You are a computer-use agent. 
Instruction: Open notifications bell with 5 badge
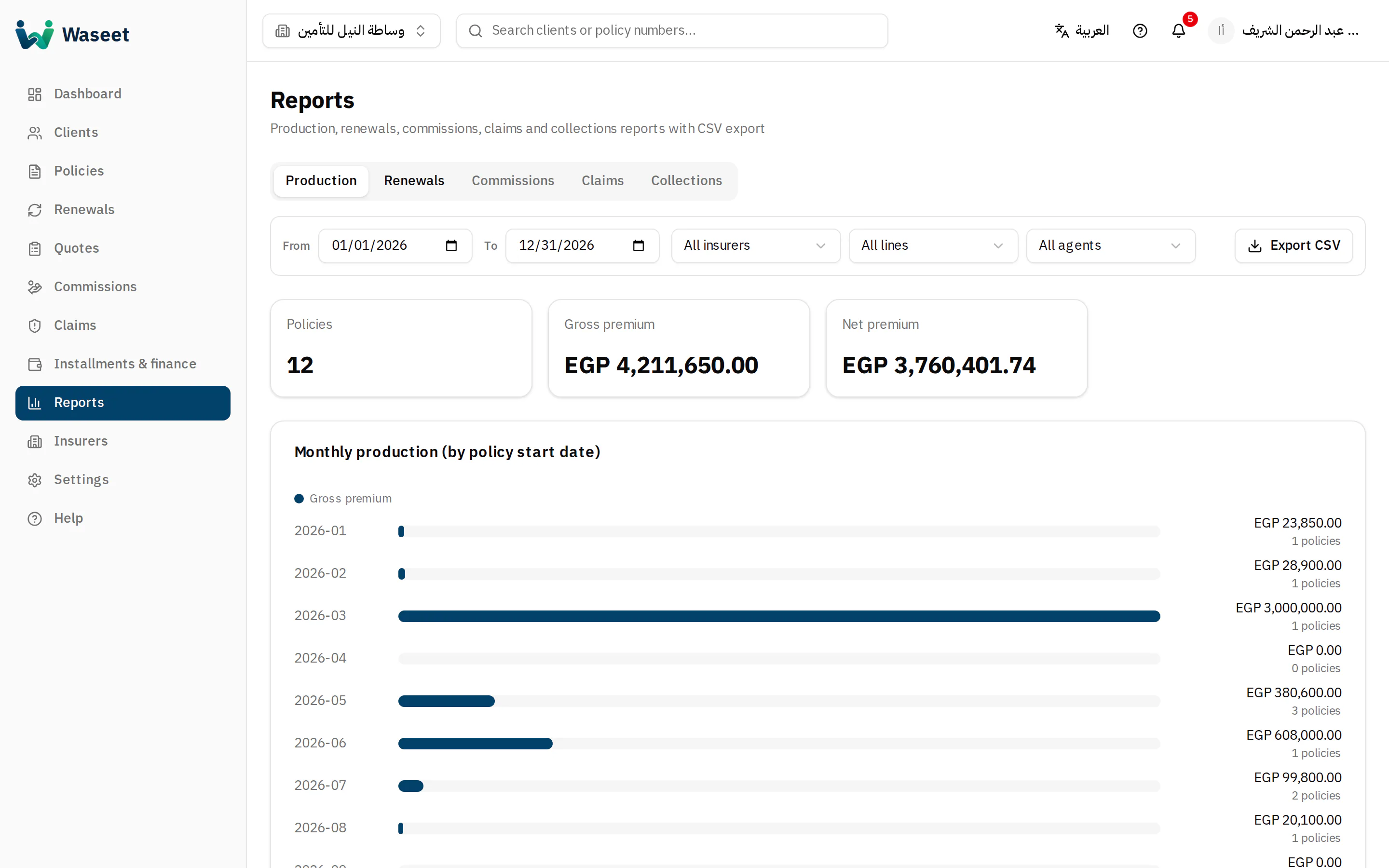tap(1178, 31)
